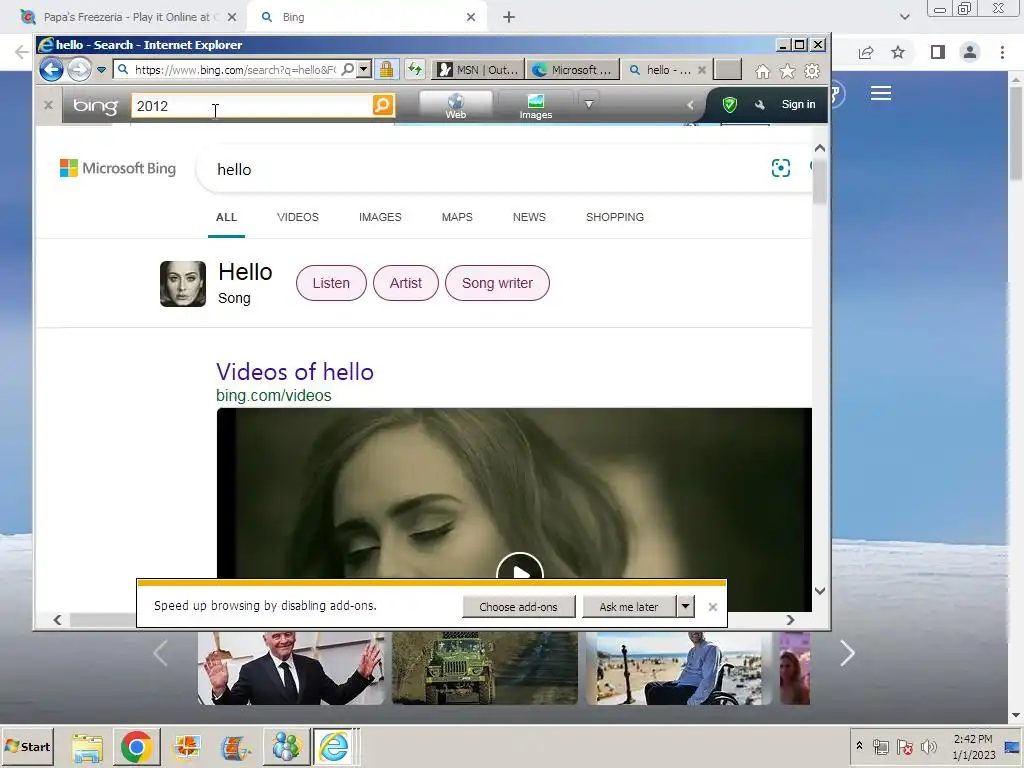Select the VIDEOS results tab
Image resolution: width=1024 pixels, height=768 pixels.
(298, 217)
